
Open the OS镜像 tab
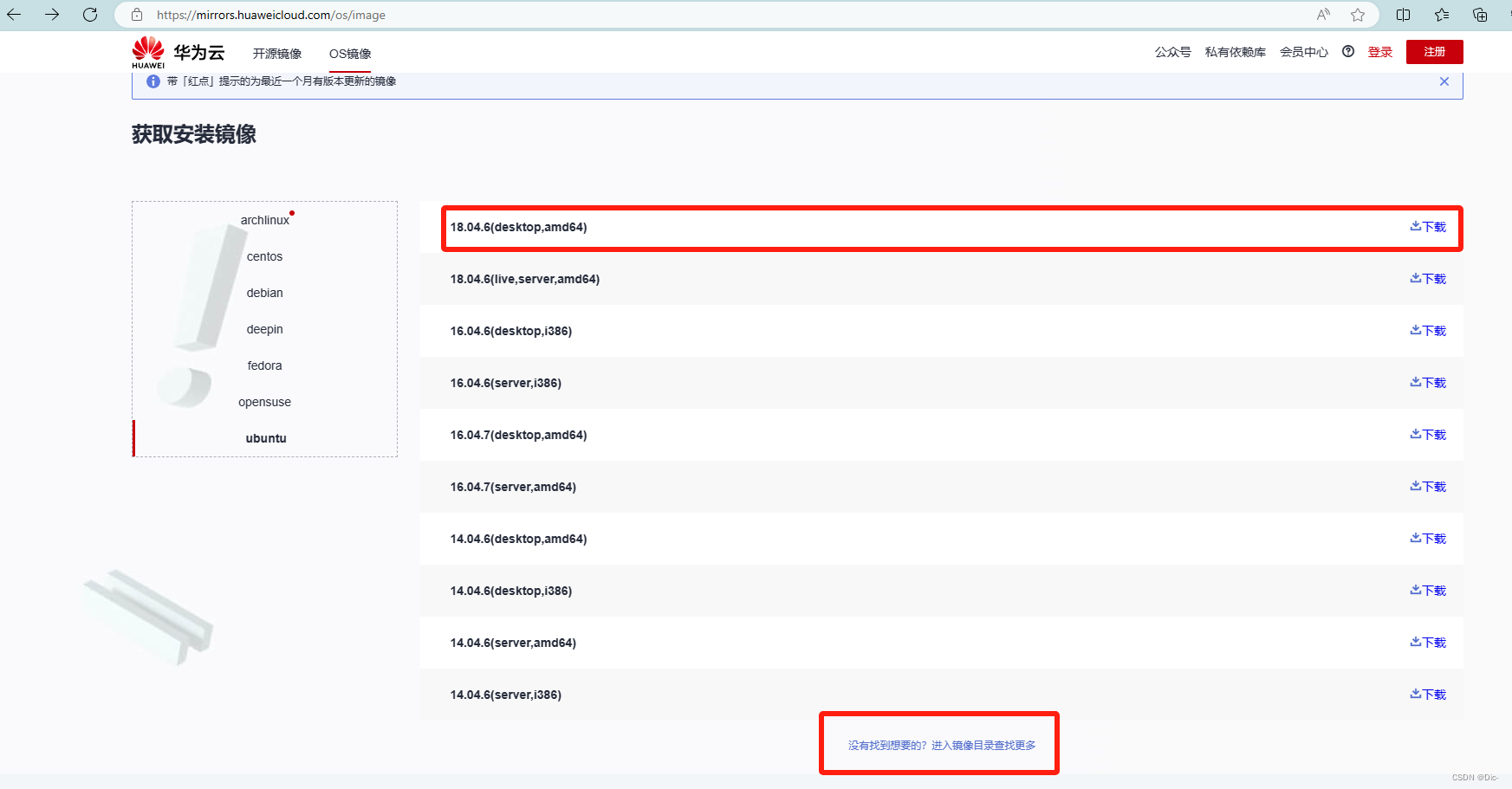tap(350, 54)
